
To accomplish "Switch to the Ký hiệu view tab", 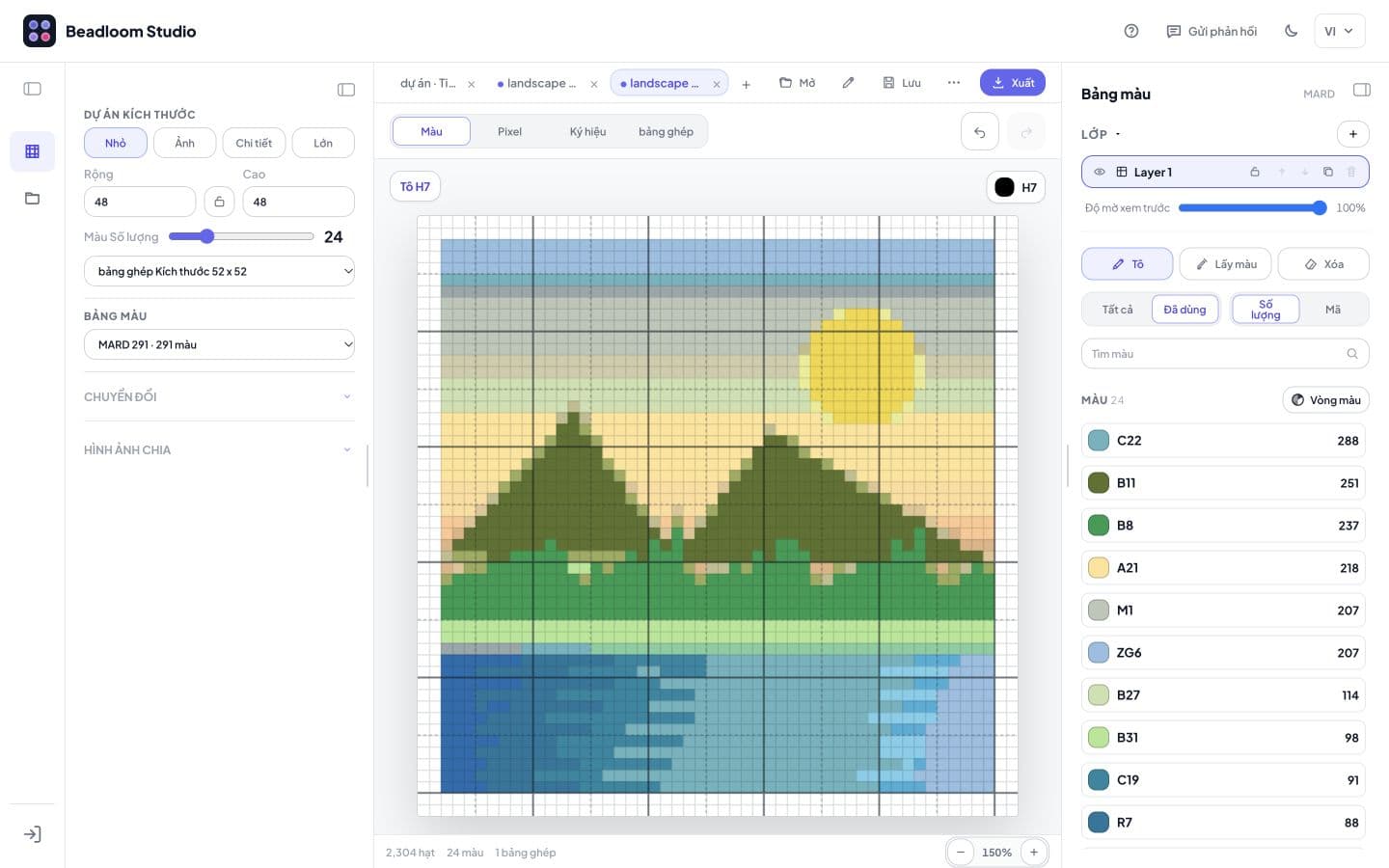I will 587,131.
